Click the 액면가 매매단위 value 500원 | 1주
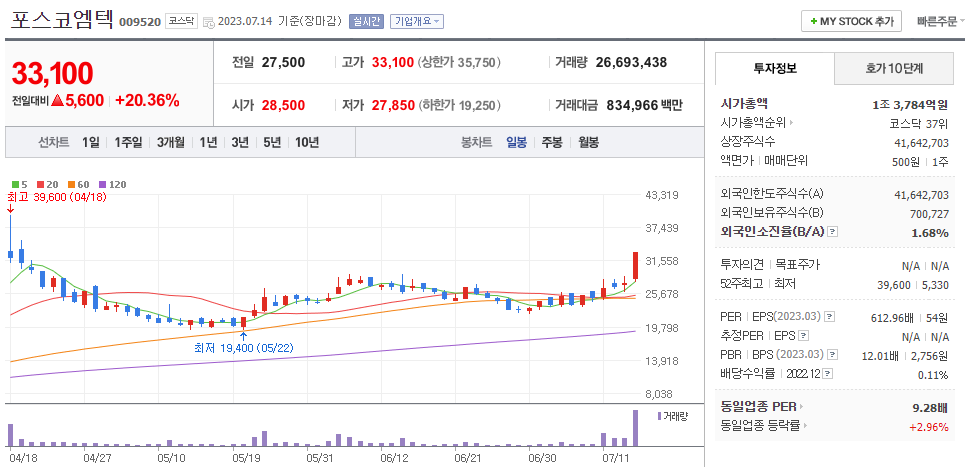The image size is (968, 467). [x=920, y=162]
